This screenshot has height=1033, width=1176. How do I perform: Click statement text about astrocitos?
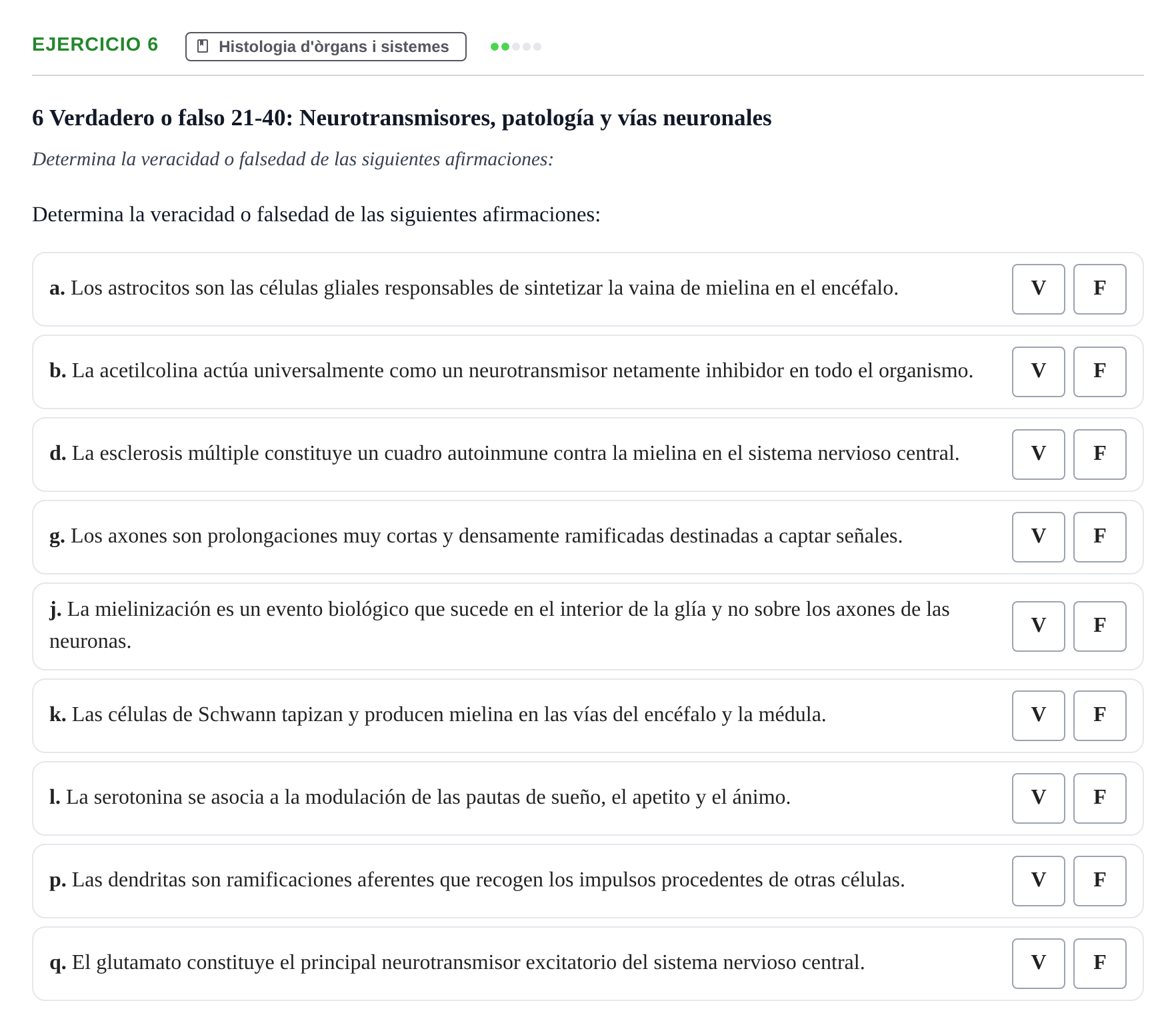point(474,288)
